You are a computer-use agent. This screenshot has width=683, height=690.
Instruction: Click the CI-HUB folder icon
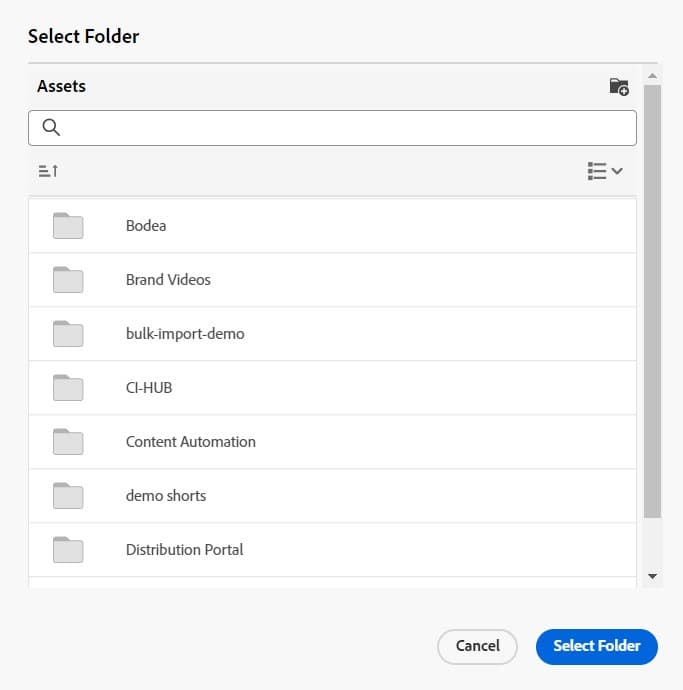[68, 388]
